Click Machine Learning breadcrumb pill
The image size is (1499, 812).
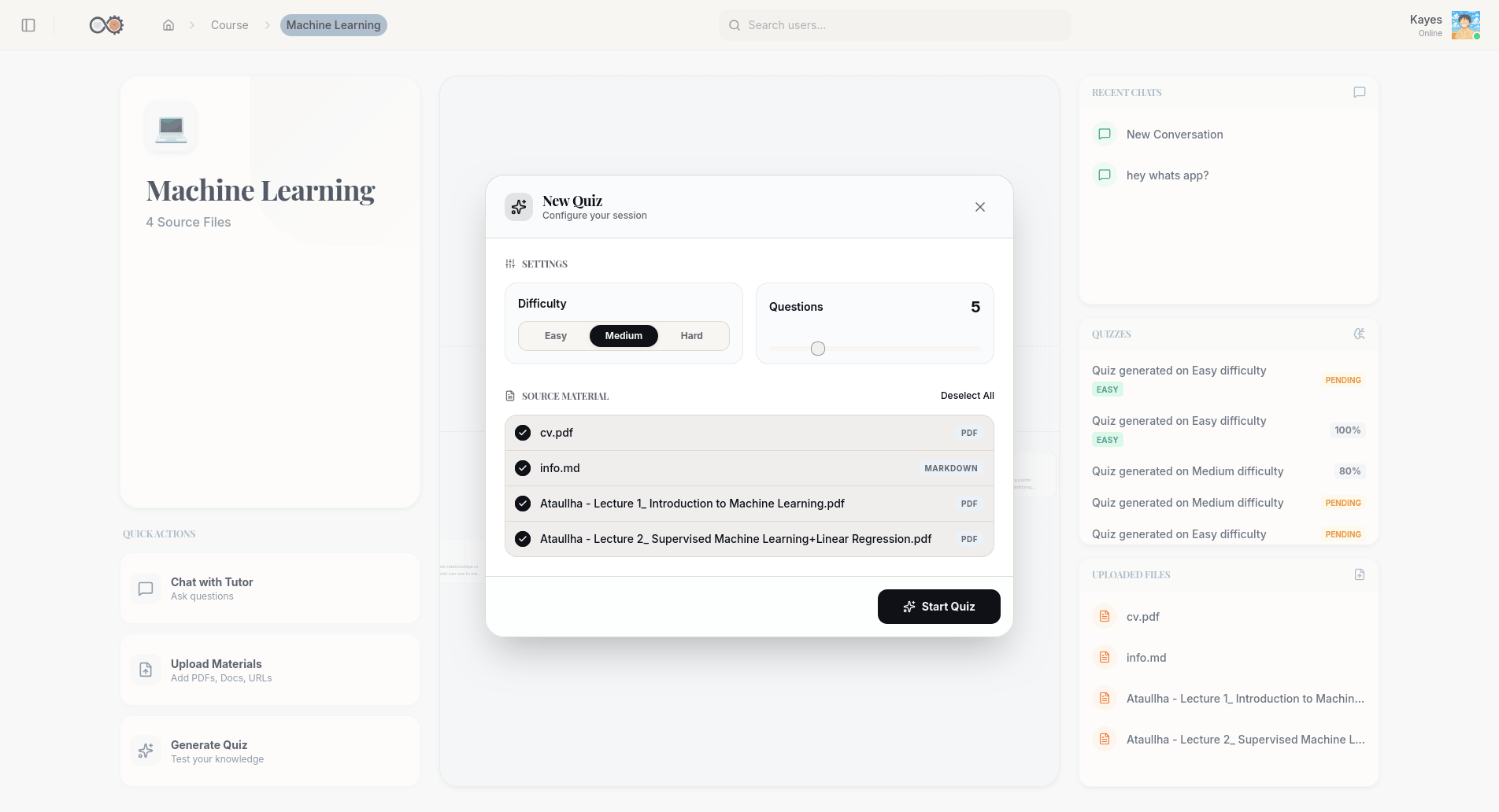(334, 25)
